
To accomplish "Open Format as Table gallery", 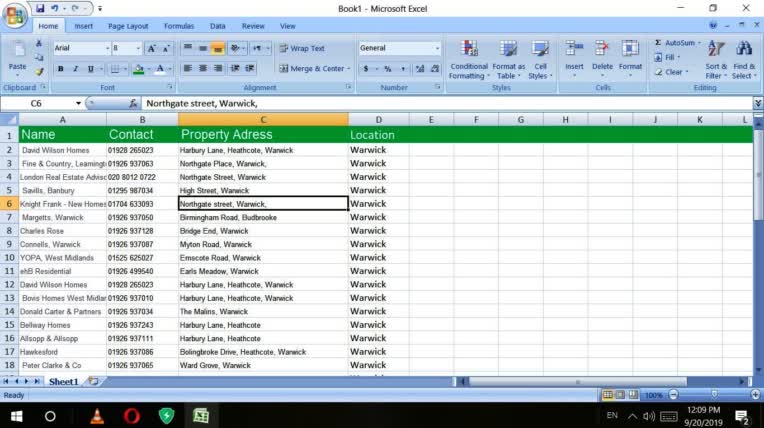I will click(x=509, y=61).
